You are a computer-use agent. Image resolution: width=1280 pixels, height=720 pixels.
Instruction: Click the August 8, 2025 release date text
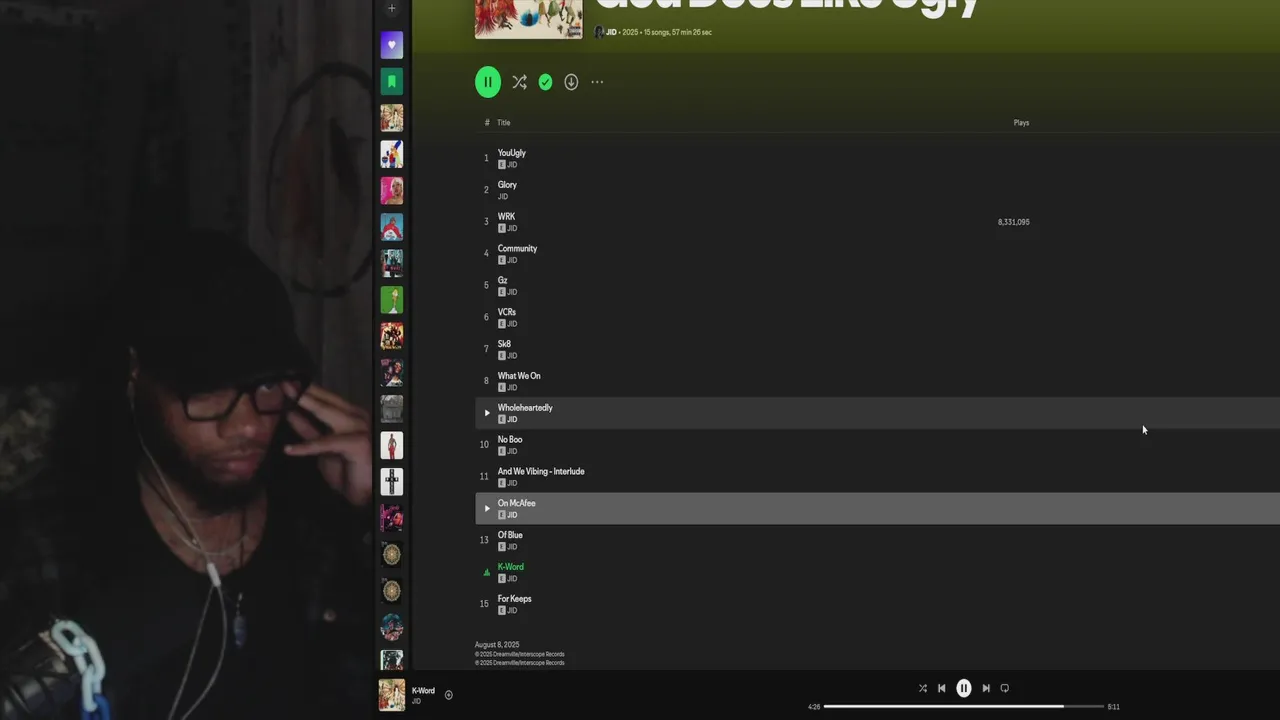(497, 645)
